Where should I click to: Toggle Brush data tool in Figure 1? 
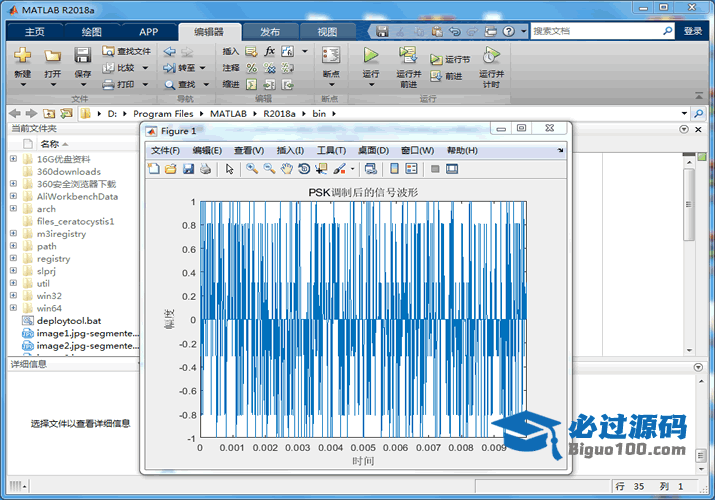tap(339, 169)
